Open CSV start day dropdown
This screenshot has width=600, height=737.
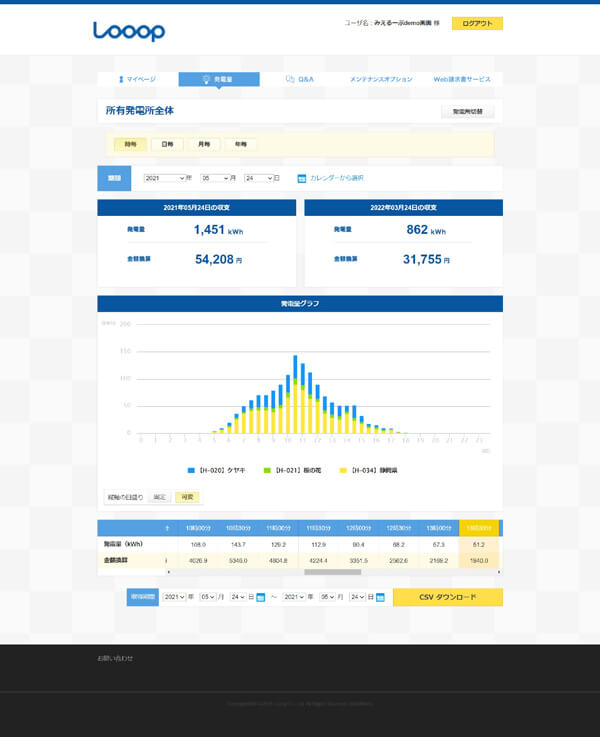pos(238,597)
